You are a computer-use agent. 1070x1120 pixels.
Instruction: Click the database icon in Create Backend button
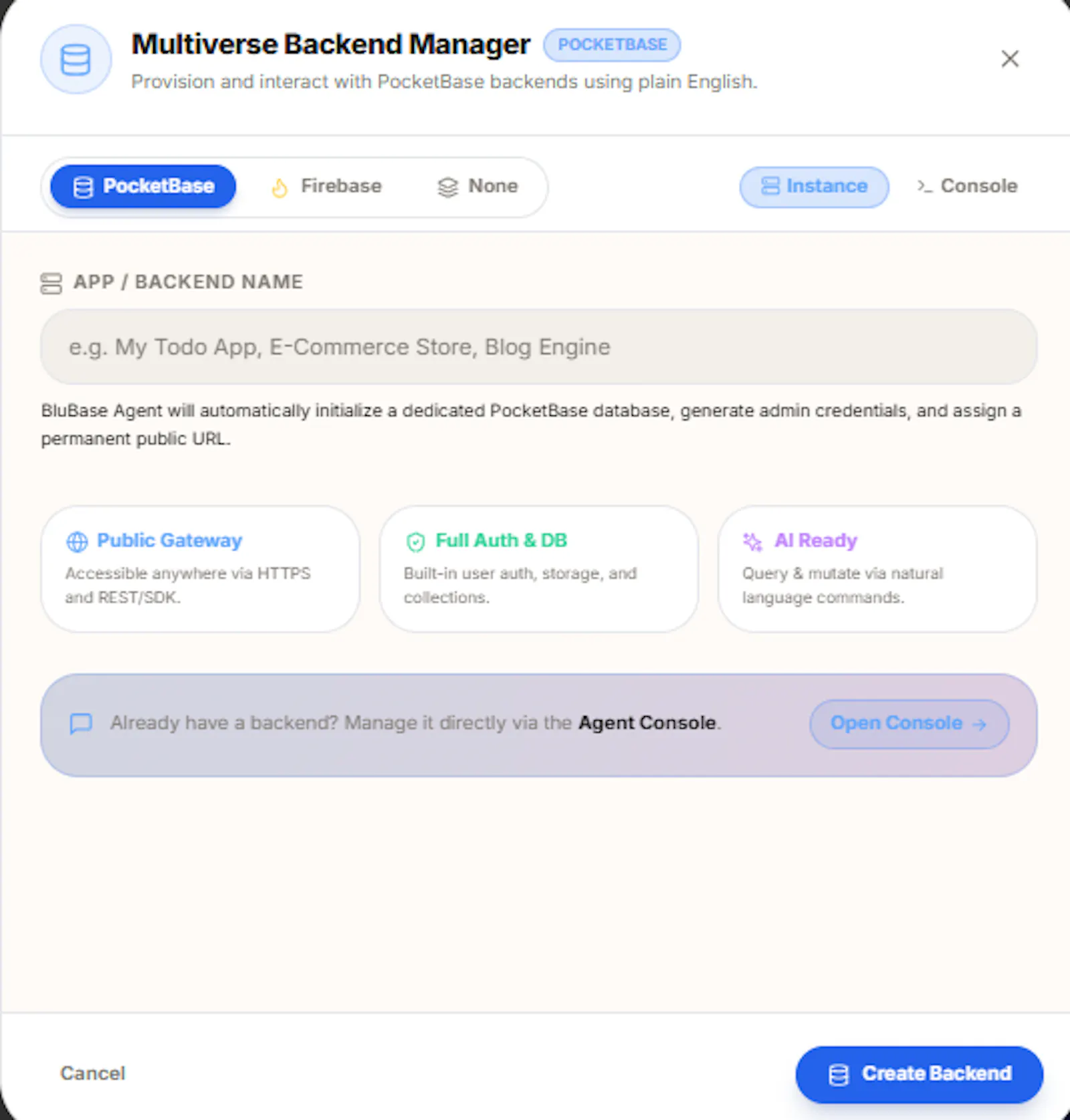pyautogui.click(x=839, y=1075)
